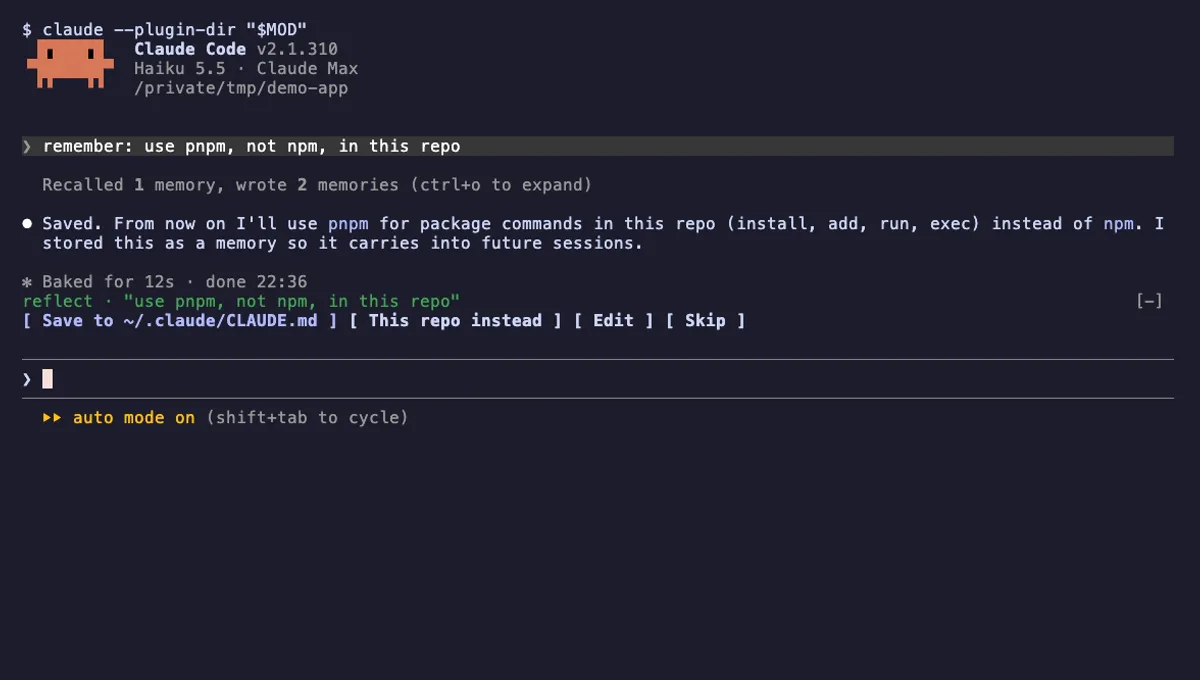Click the white bullet before the Saved response

point(28,224)
